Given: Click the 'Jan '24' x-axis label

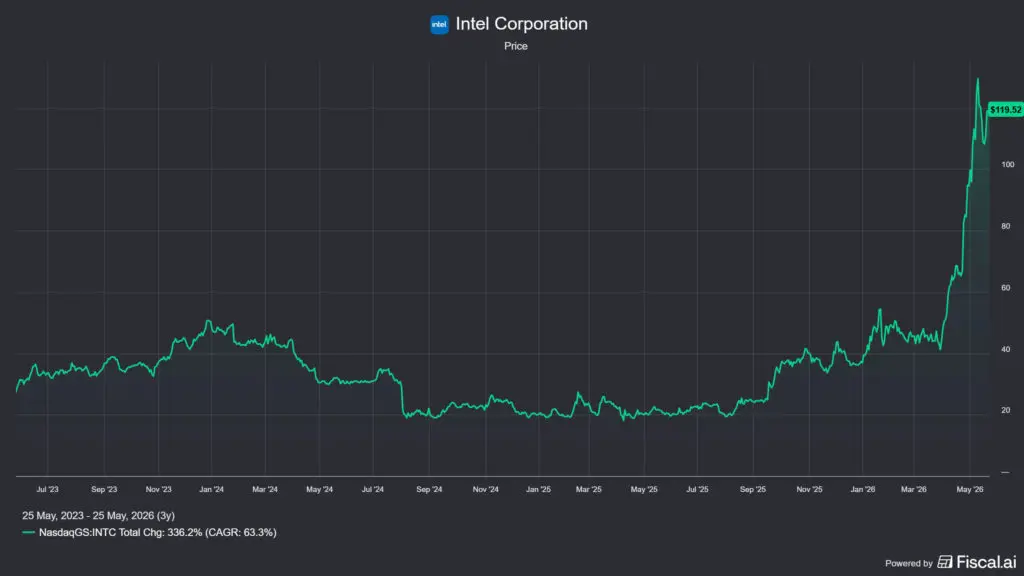Looking at the screenshot, I should (211, 489).
